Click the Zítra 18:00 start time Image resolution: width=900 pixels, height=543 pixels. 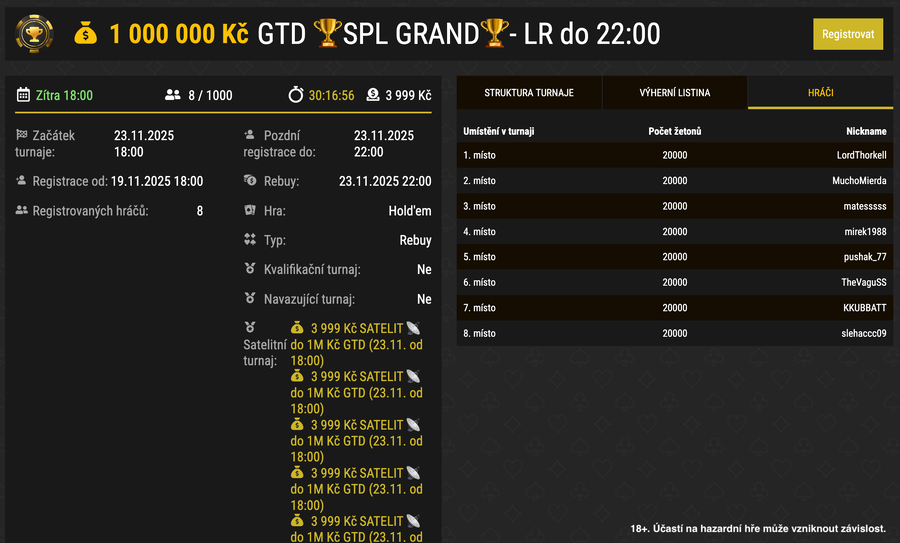[64, 95]
